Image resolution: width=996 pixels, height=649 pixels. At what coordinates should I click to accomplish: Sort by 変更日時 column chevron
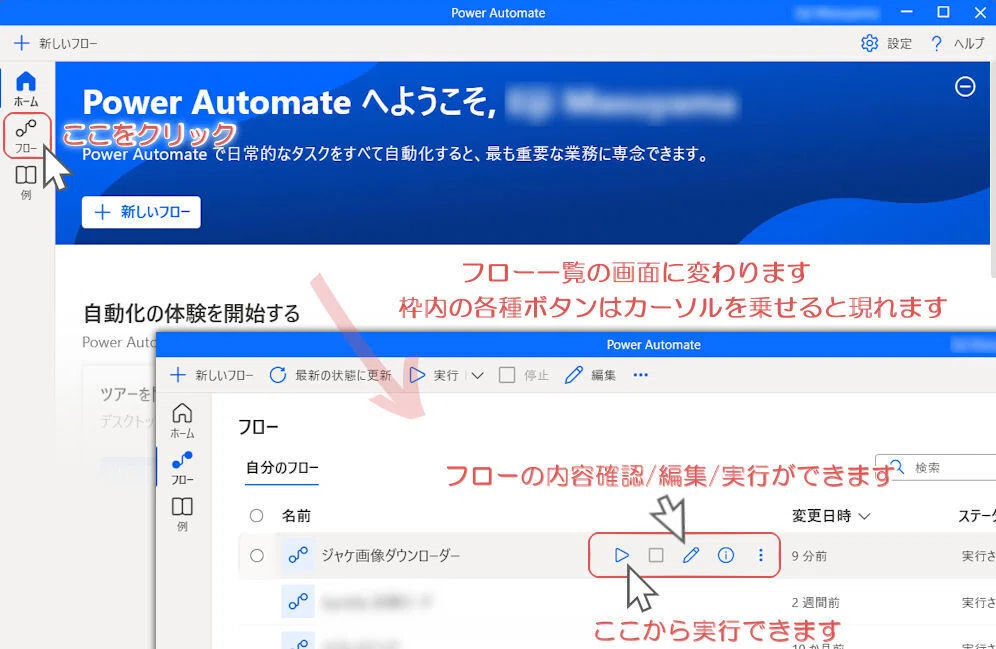tap(864, 516)
